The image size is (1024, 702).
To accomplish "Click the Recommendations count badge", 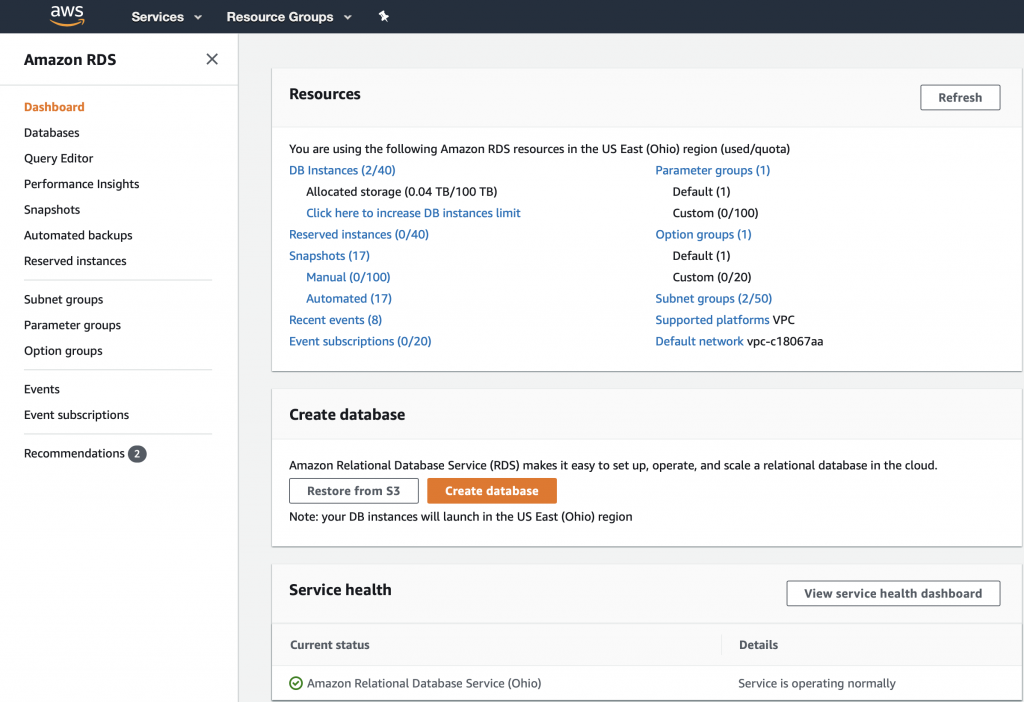I will [x=137, y=454].
